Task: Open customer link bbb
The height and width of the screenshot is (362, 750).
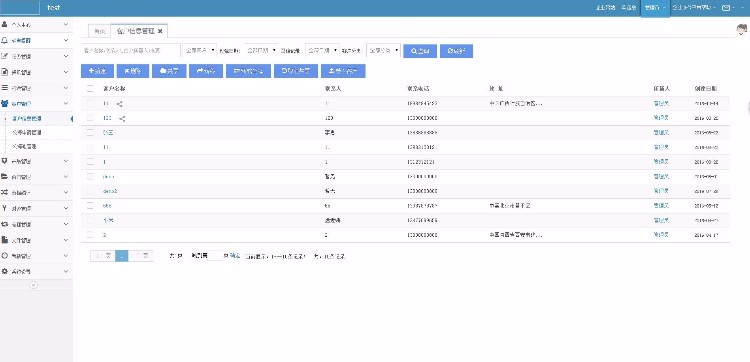Action: [x=107, y=206]
